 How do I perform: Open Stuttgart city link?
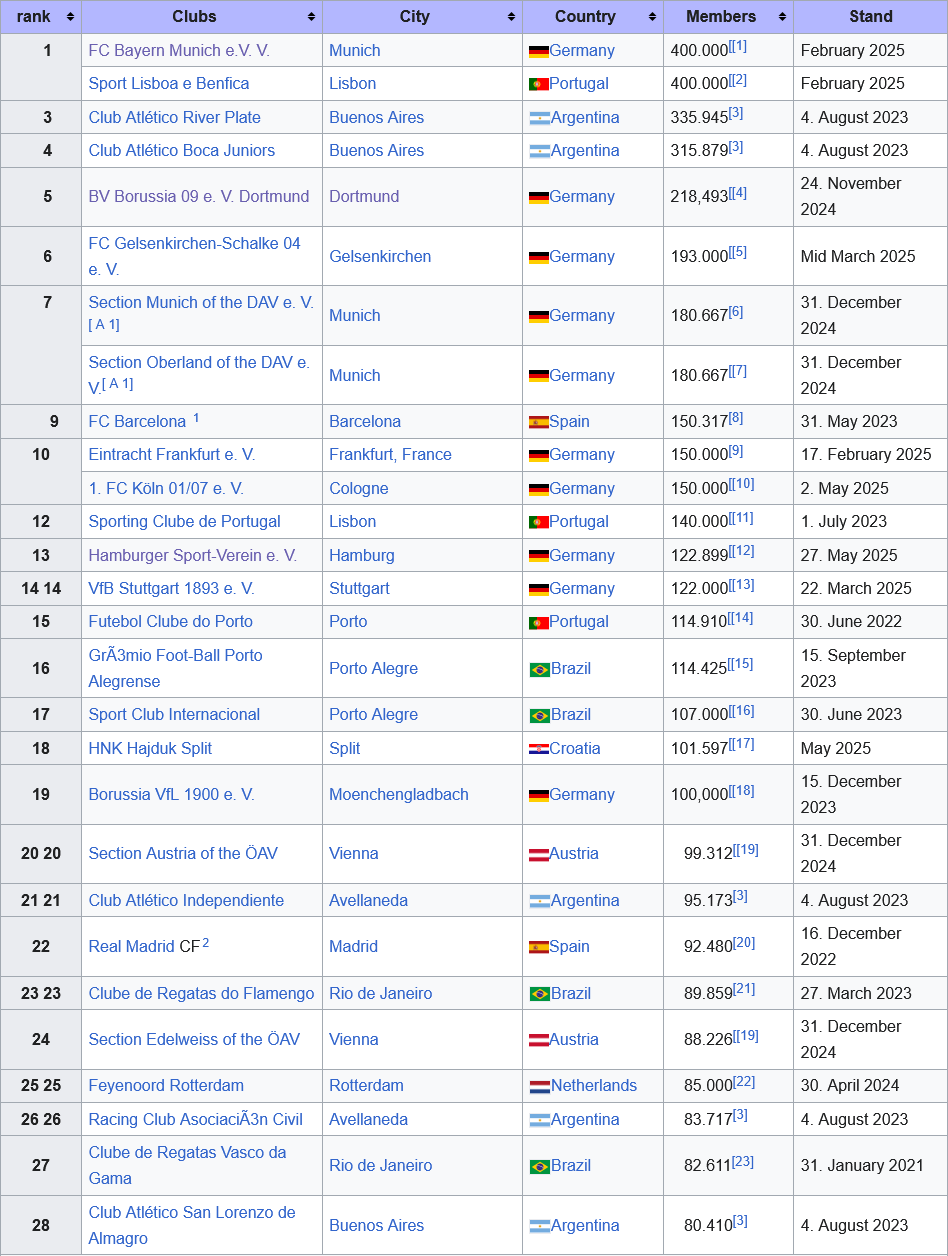coord(359,588)
